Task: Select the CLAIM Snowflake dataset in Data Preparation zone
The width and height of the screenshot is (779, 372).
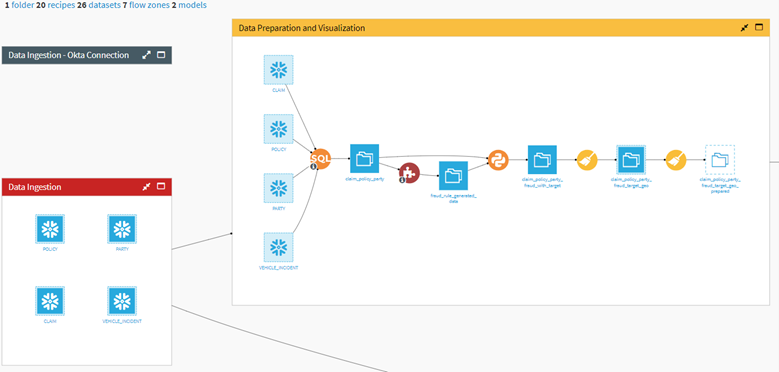Action: (x=278, y=70)
